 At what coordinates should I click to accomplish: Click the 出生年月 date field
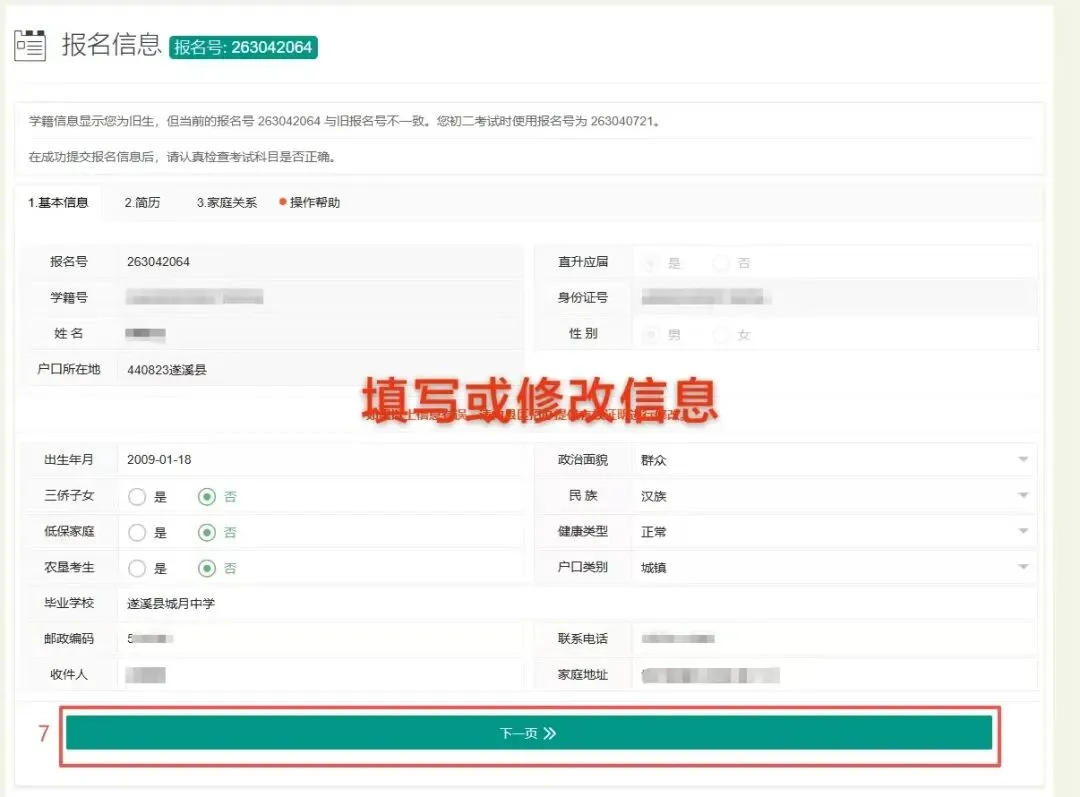click(300, 459)
